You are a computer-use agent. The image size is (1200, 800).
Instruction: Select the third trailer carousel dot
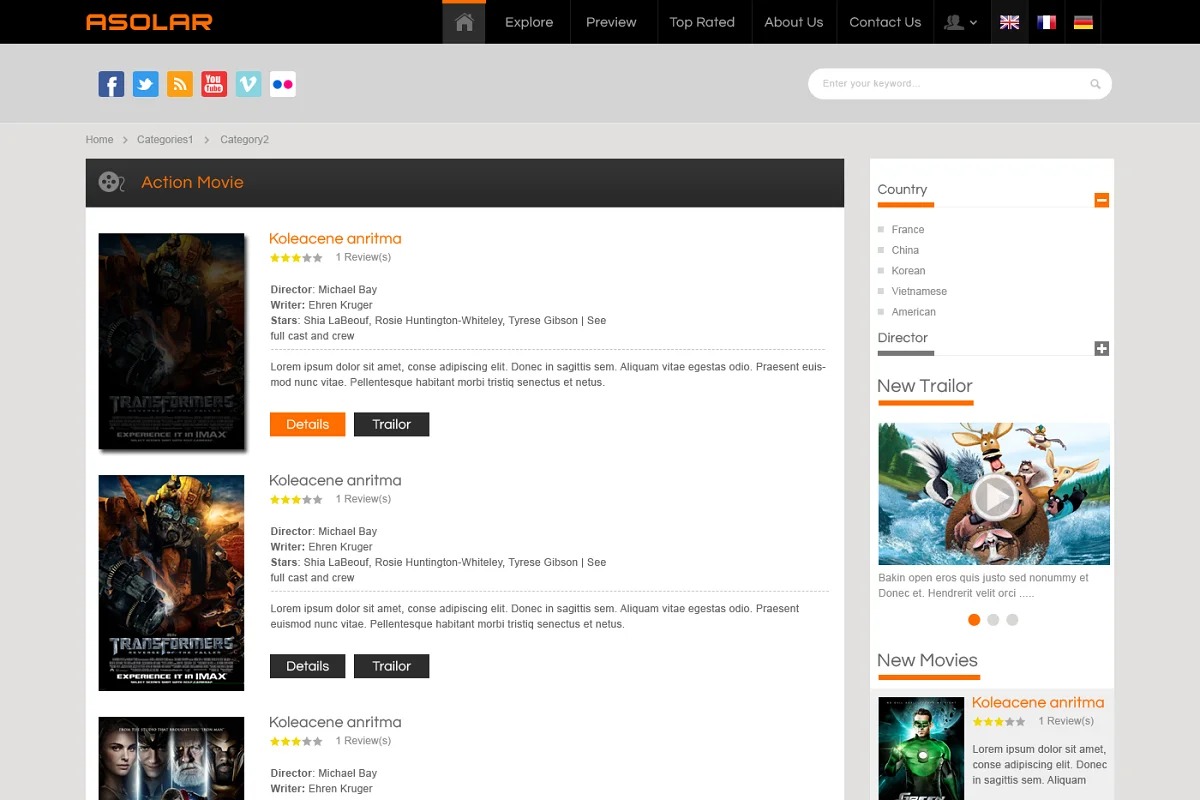pos(1012,620)
